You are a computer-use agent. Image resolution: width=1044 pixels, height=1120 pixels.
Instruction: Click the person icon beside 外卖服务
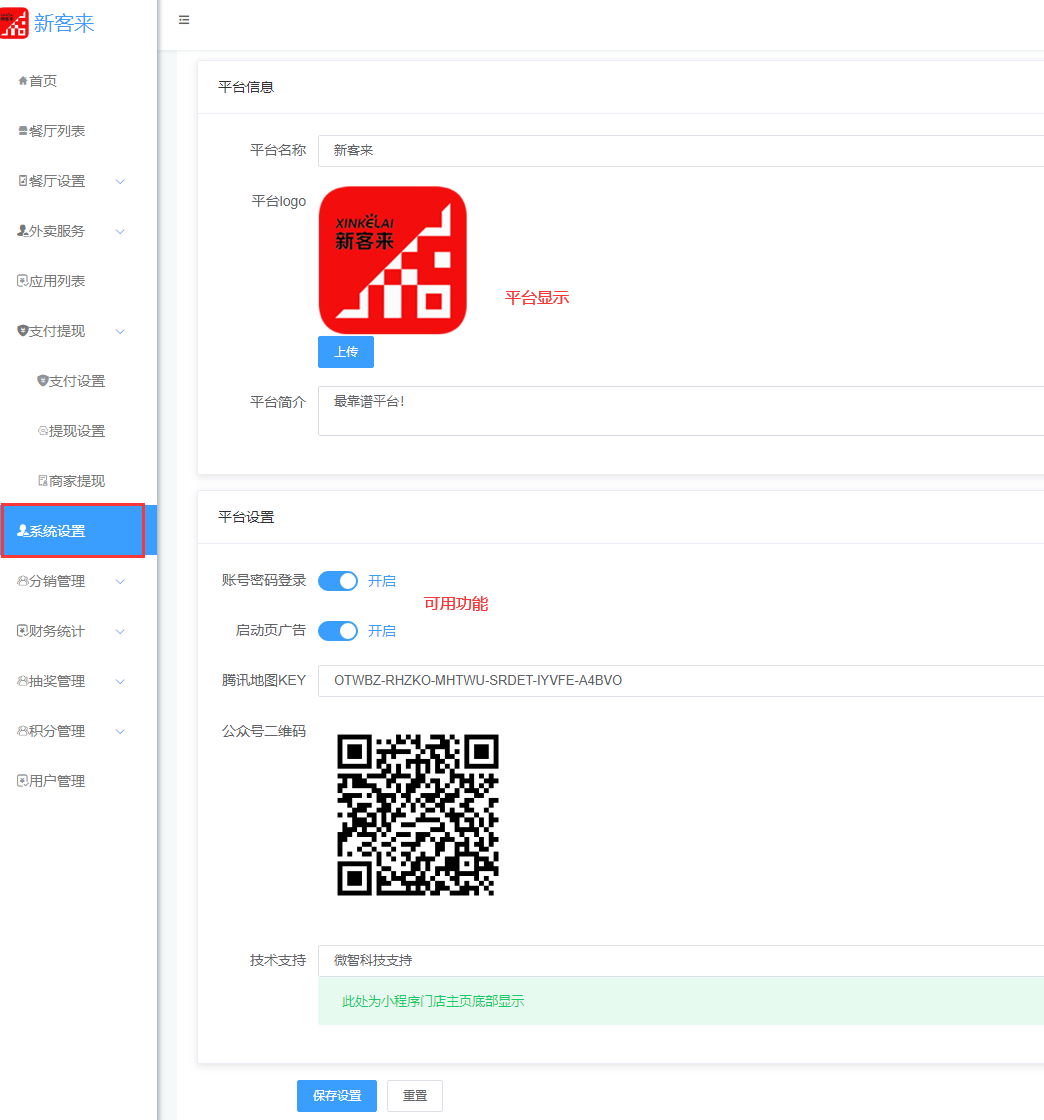[23, 231]
